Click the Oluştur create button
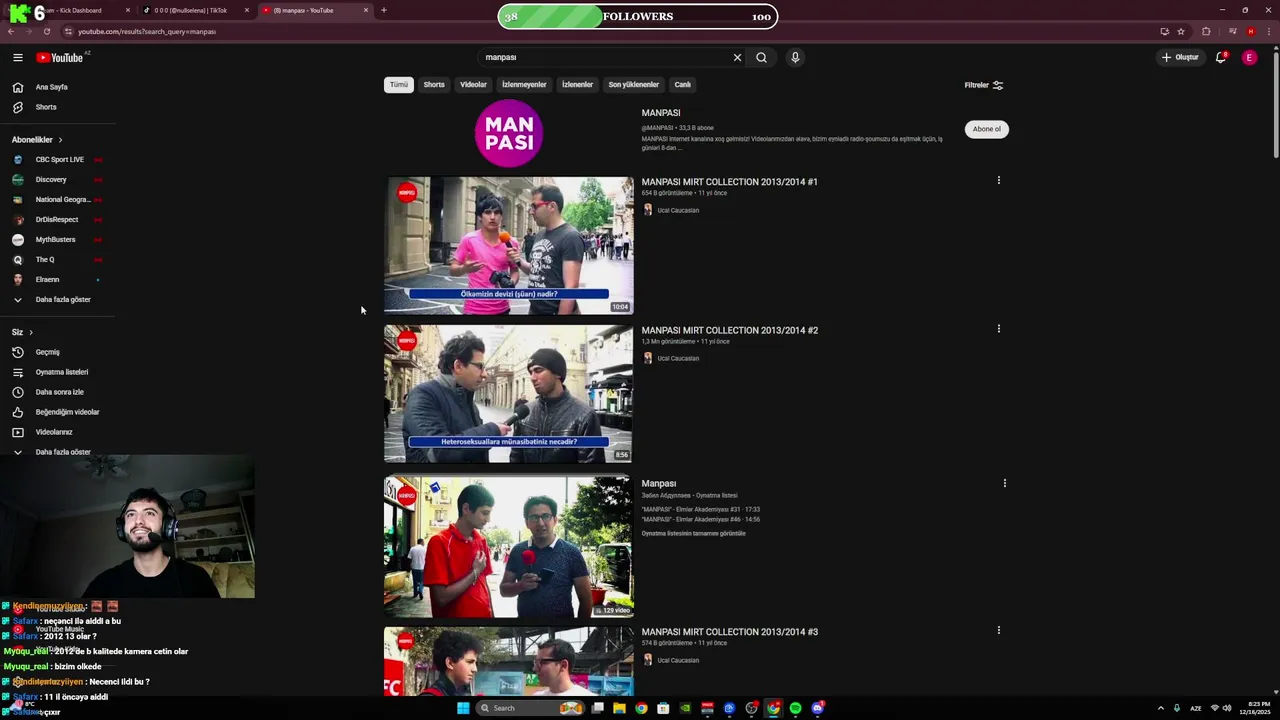1280x720 pixels. pyautogui.click(x=1180, y=57)
